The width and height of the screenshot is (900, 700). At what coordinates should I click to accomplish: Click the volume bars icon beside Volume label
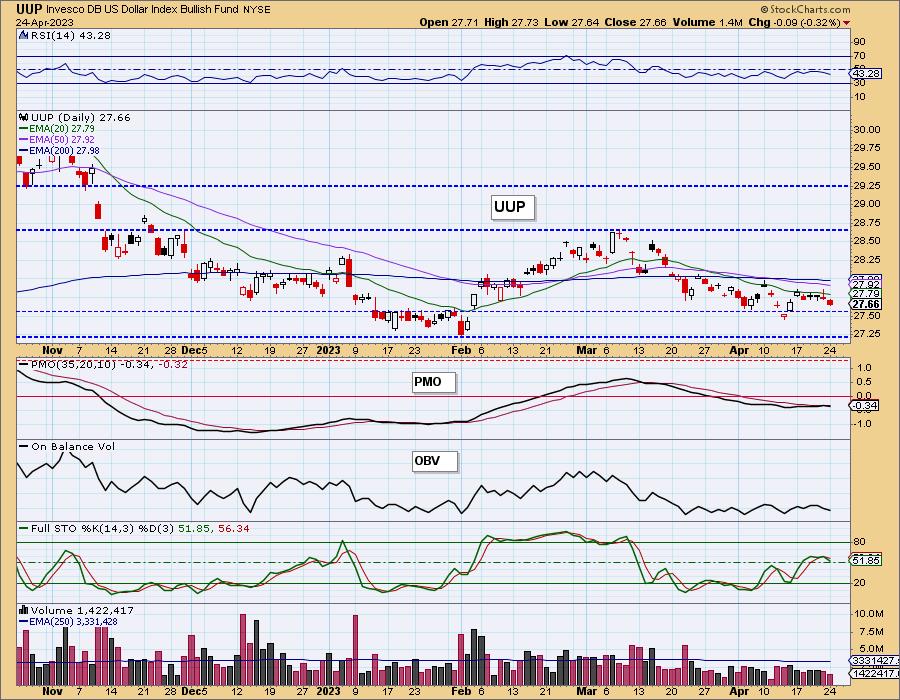(x=24, y=610)
